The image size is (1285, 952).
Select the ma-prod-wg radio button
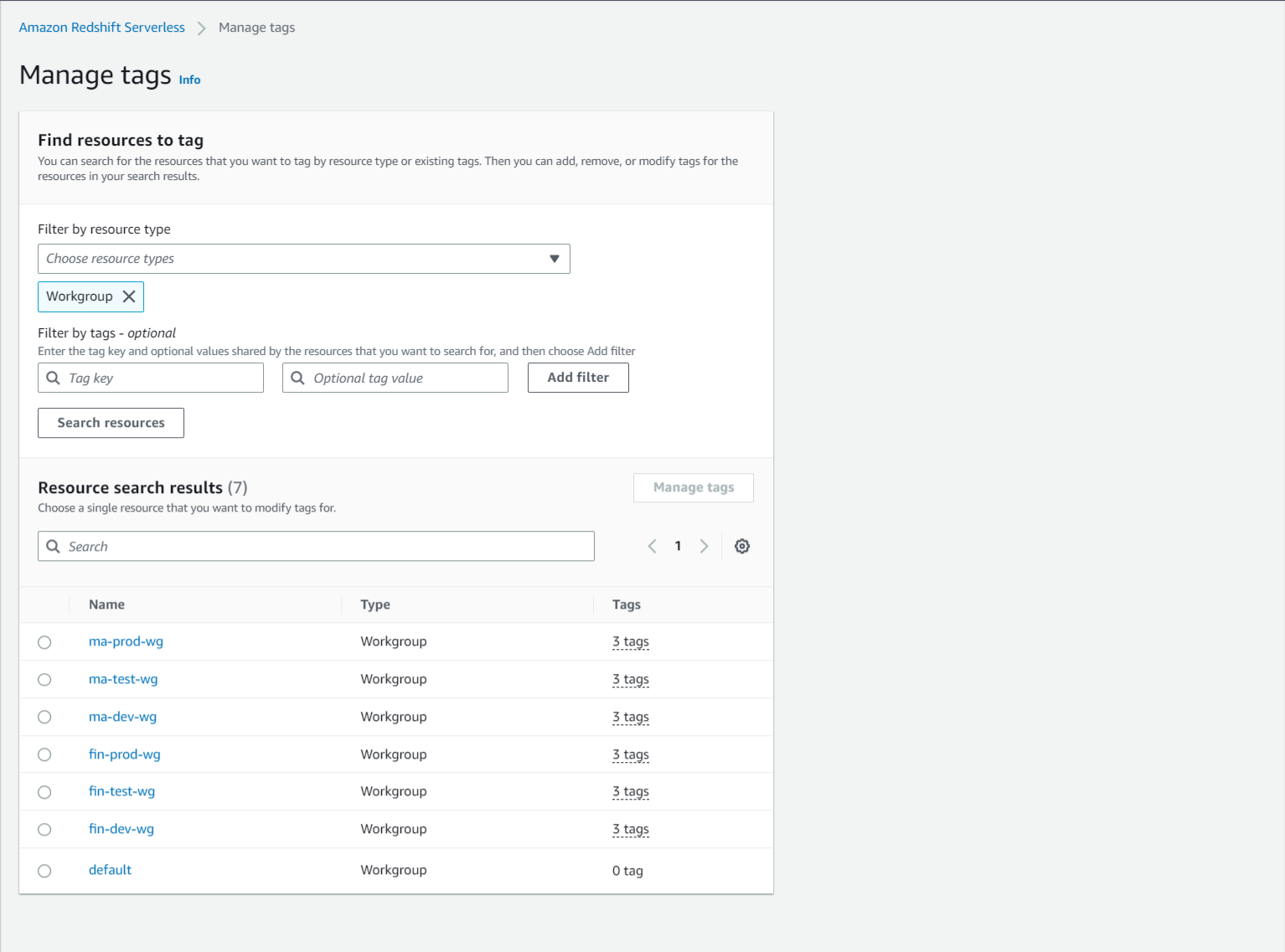pos(44,642)
